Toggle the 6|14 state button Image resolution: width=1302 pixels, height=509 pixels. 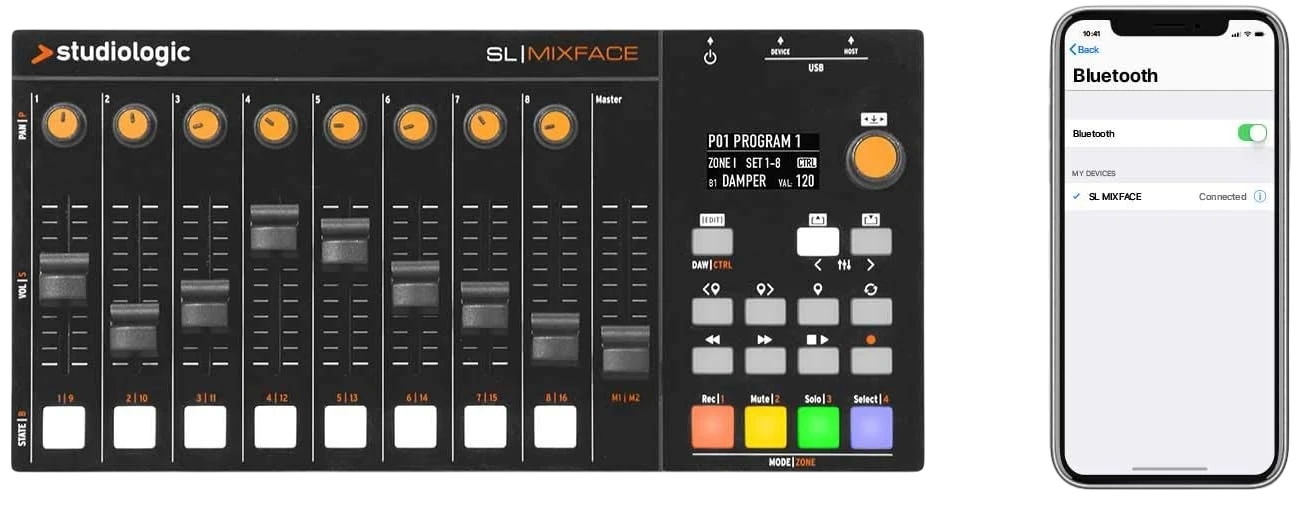[x=415, y=427]
